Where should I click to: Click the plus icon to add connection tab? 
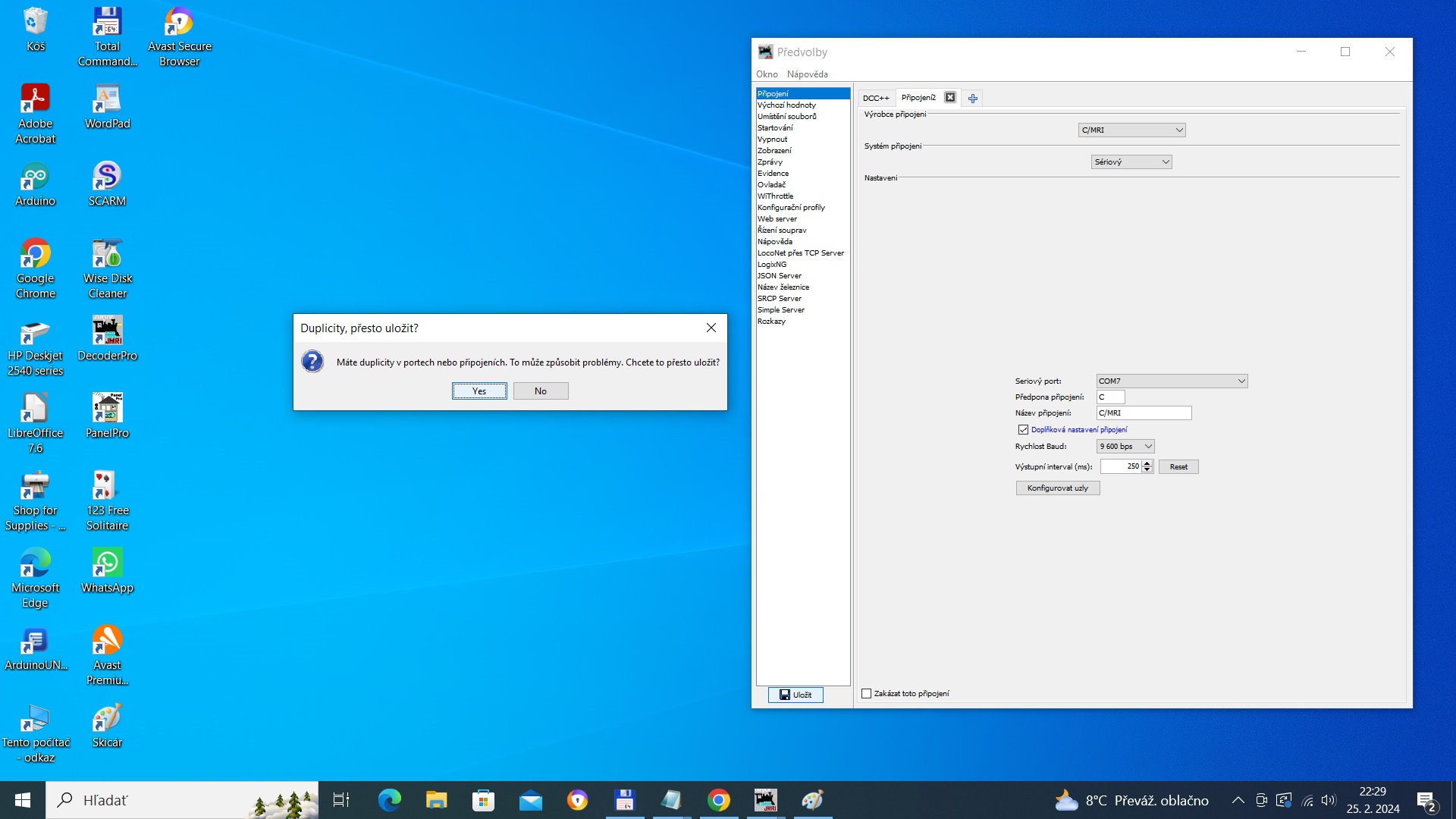(972, 99)
